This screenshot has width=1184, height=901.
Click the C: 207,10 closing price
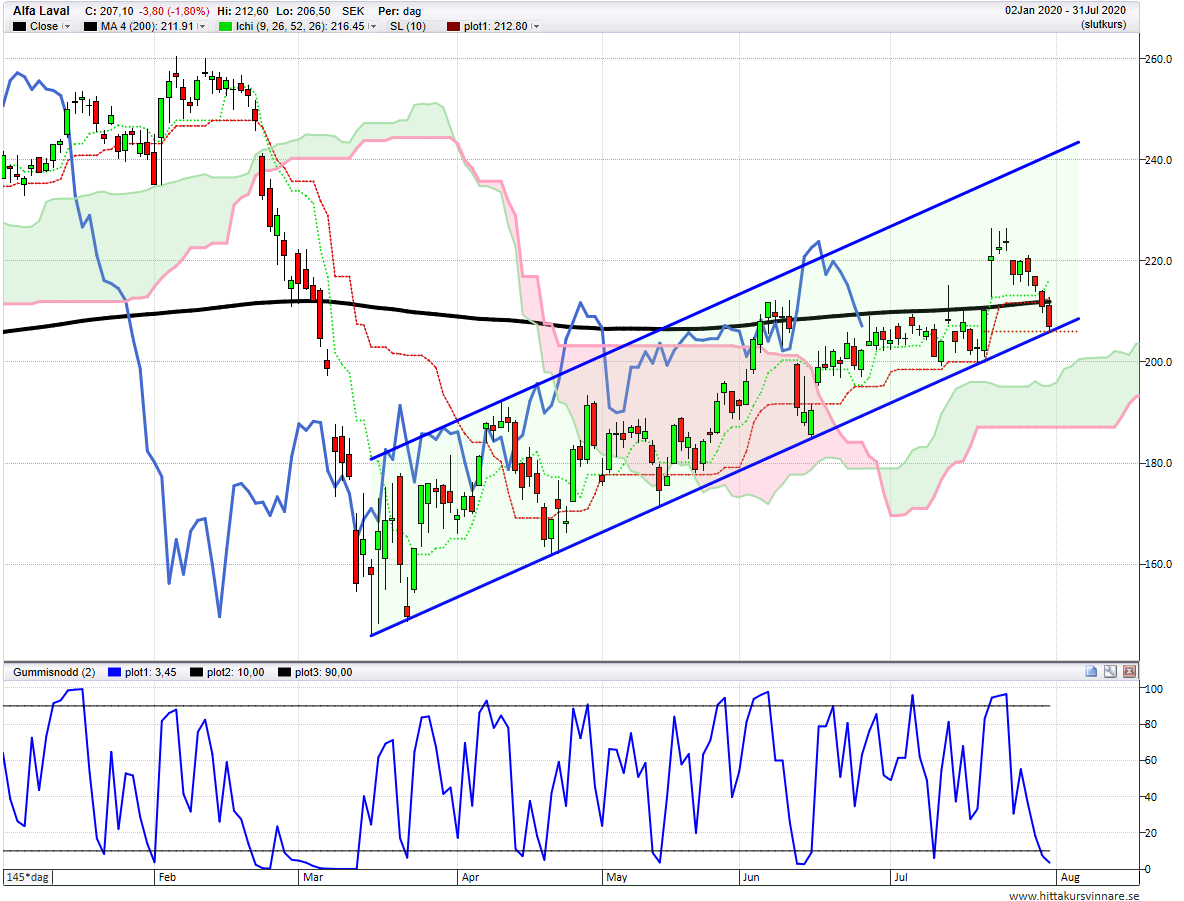(x=109, y=11)
